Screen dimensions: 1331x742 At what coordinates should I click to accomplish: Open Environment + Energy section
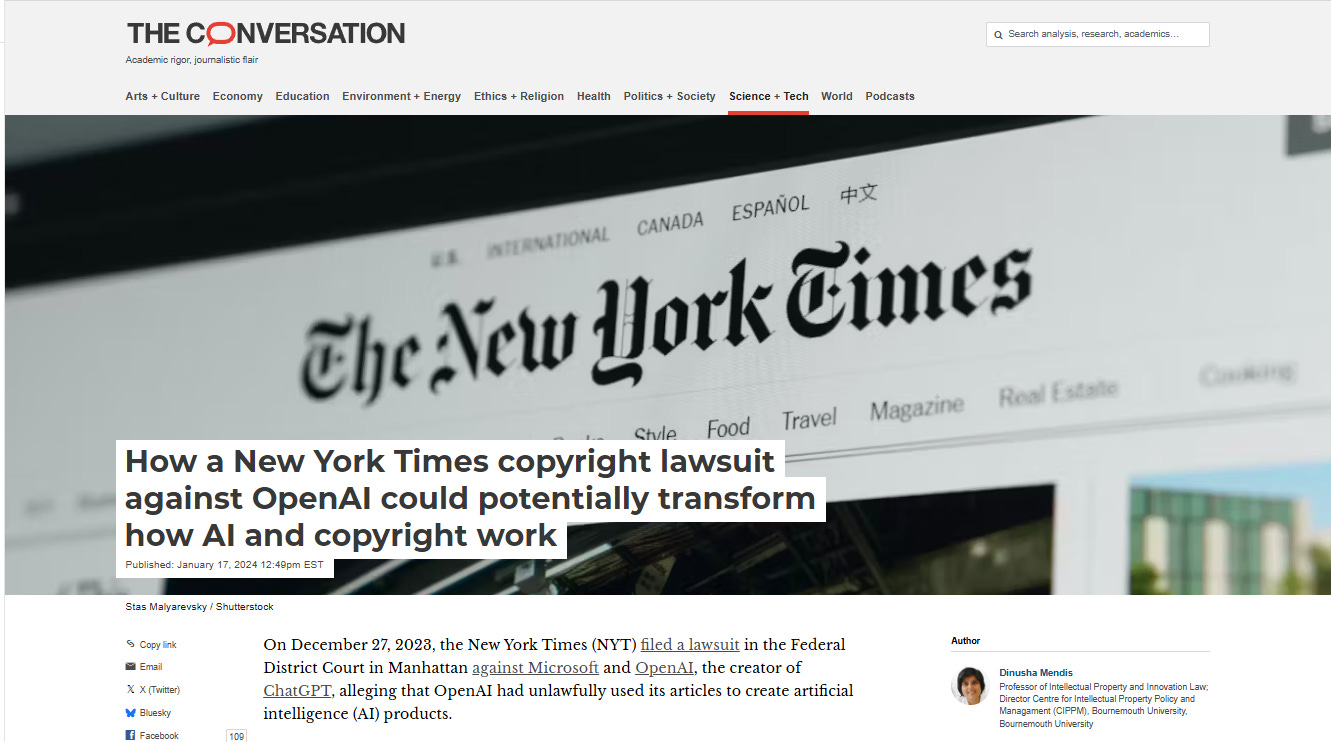tap(401, 97)
